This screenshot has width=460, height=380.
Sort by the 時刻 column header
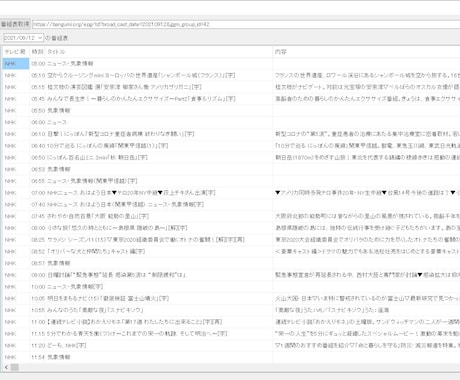37,52
